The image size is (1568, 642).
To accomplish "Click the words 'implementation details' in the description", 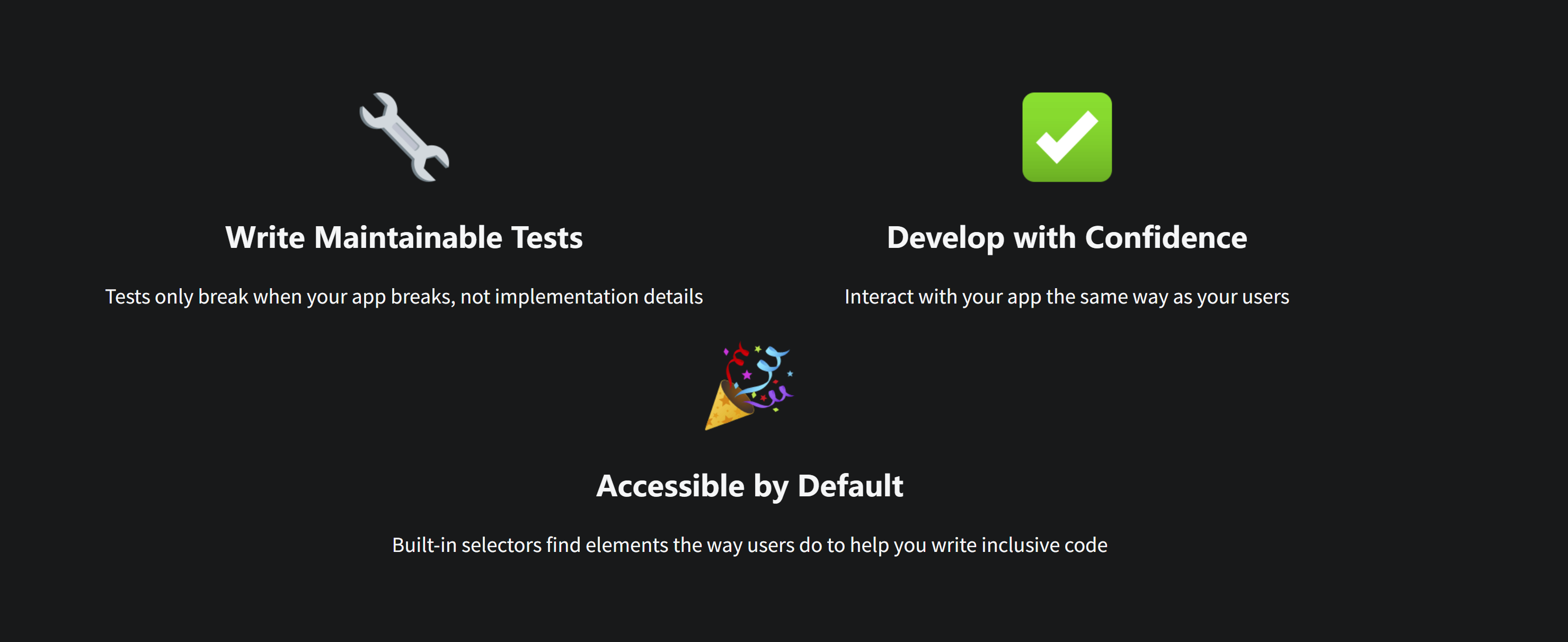I will (599, 297).
